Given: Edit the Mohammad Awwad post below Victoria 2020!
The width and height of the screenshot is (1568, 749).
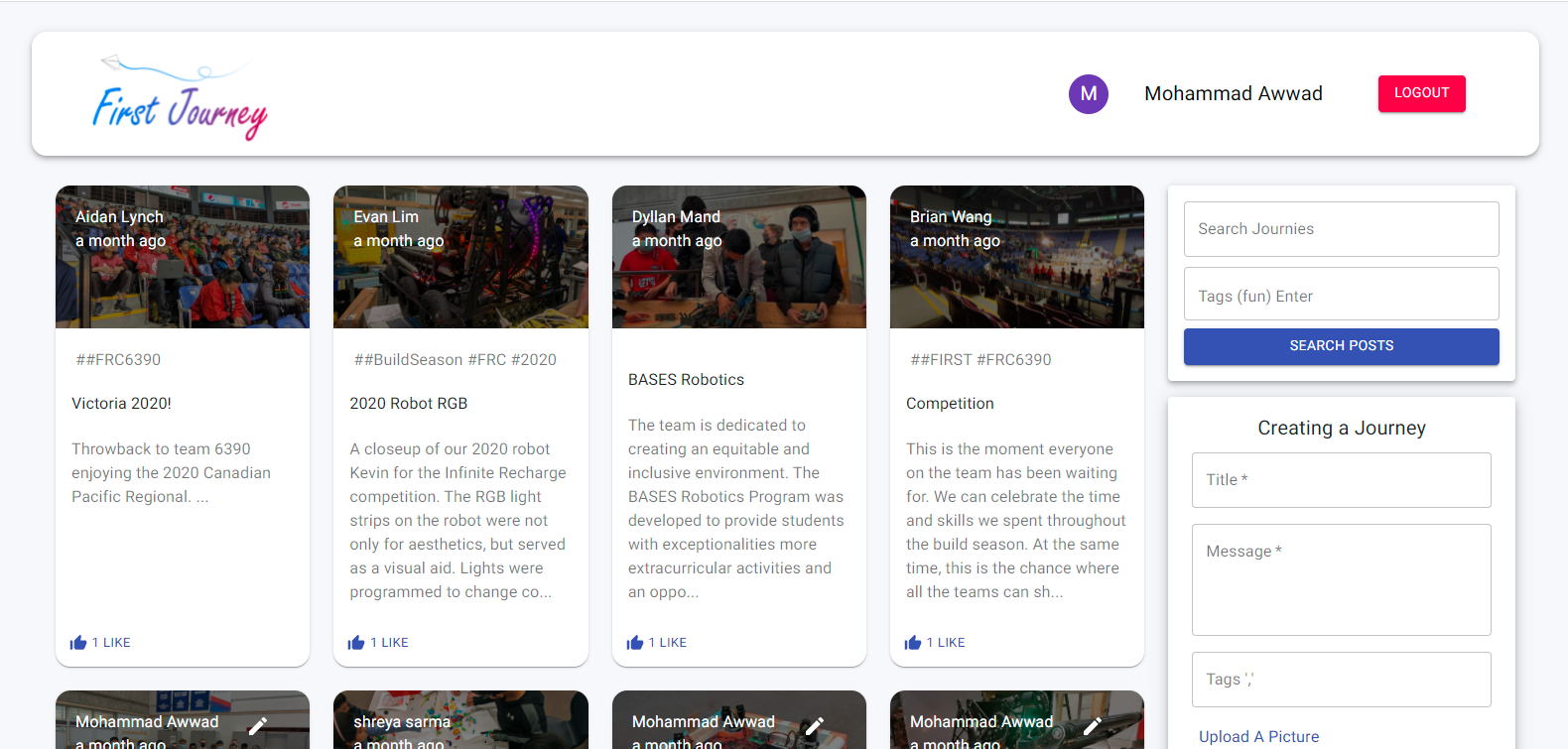Looking at the screenshot, I should pos(258,725).
